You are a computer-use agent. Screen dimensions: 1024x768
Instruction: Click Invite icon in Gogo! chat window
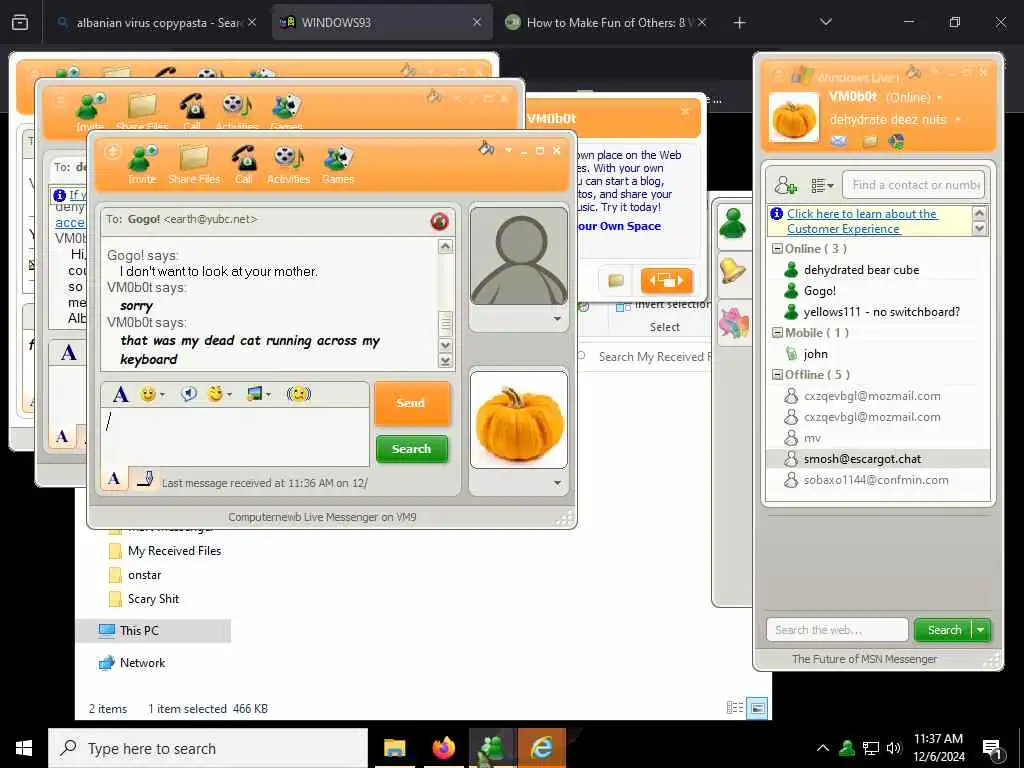click(x=142, y=165)
